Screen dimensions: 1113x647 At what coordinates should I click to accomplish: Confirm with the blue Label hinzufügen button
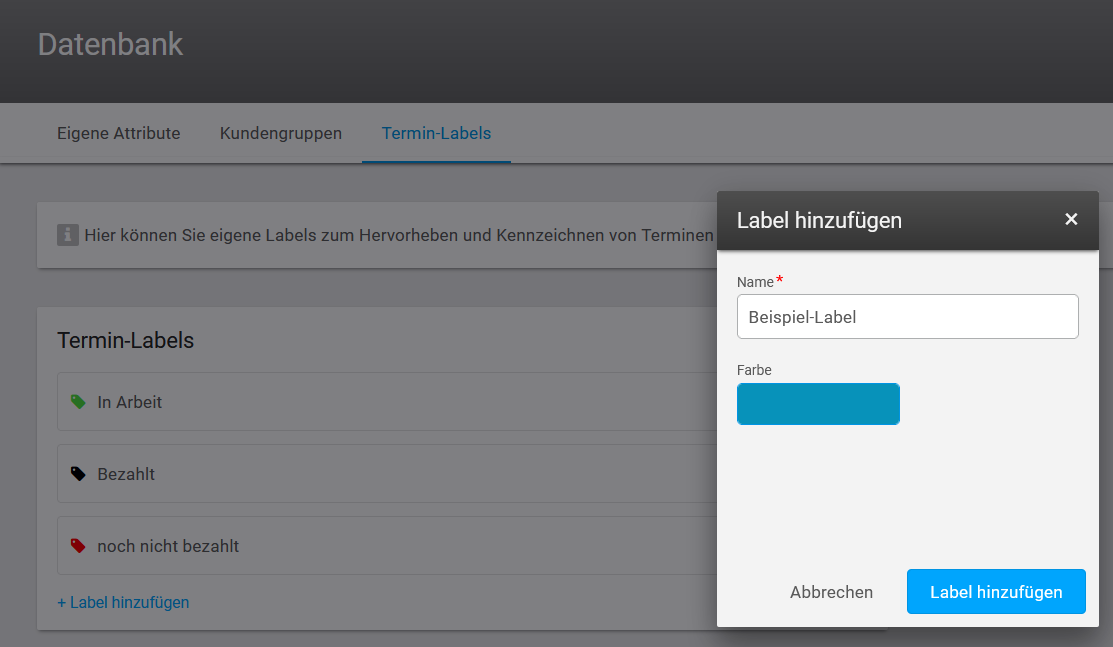coord(996,592)
